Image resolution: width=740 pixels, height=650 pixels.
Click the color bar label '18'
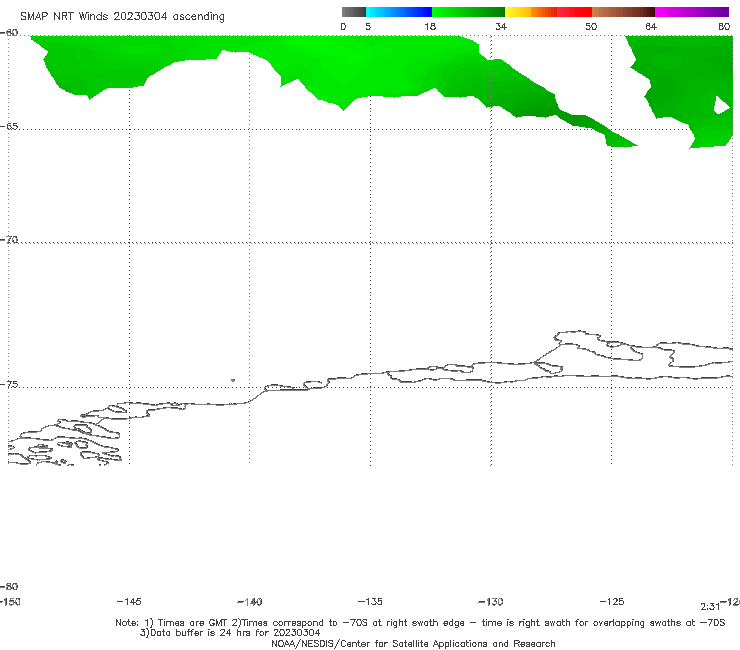pos(430,26)
